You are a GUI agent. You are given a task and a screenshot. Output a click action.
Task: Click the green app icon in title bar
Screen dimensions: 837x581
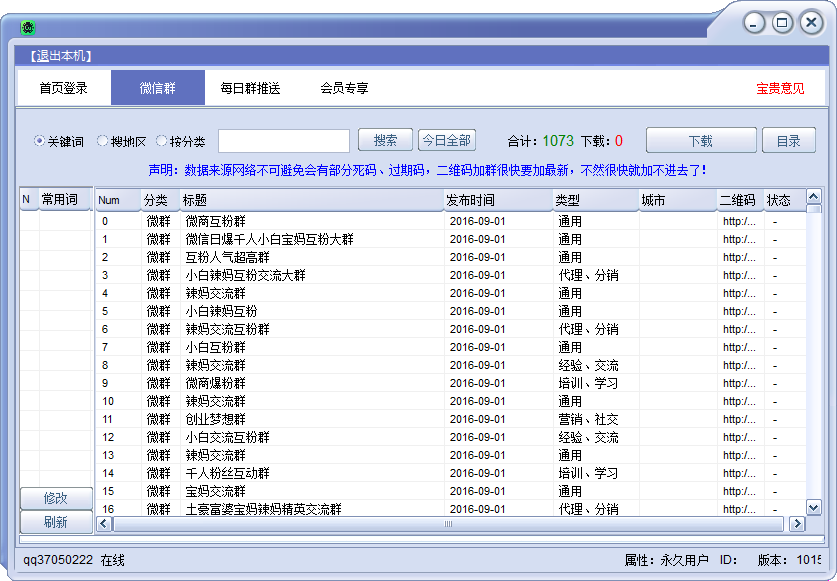pyautogui.click(x=28, y=27)
